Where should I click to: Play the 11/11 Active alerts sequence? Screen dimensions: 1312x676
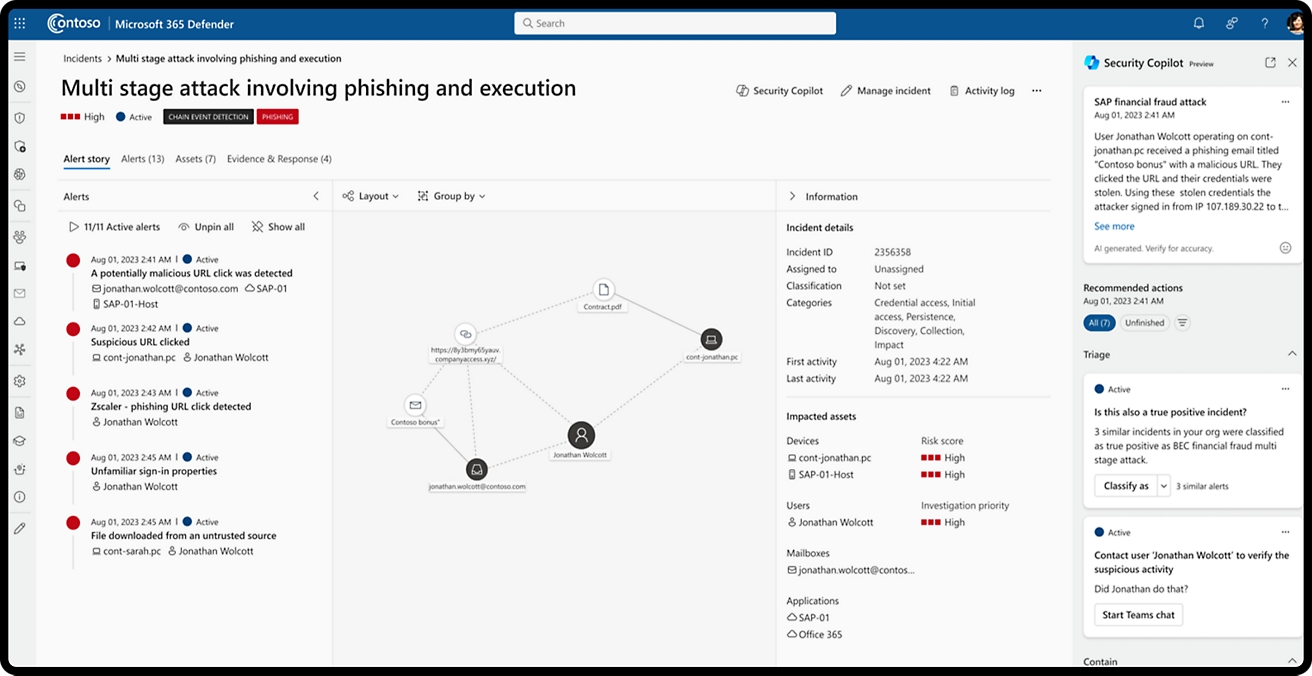pyautogui.click(x=115, y=227)
